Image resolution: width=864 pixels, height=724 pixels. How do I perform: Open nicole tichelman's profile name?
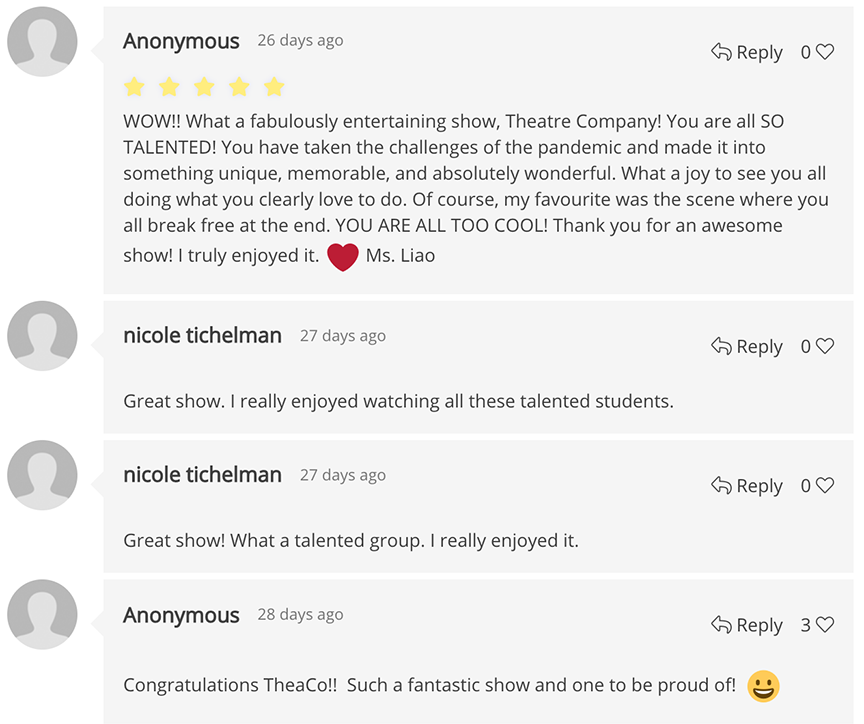(202, 335)
